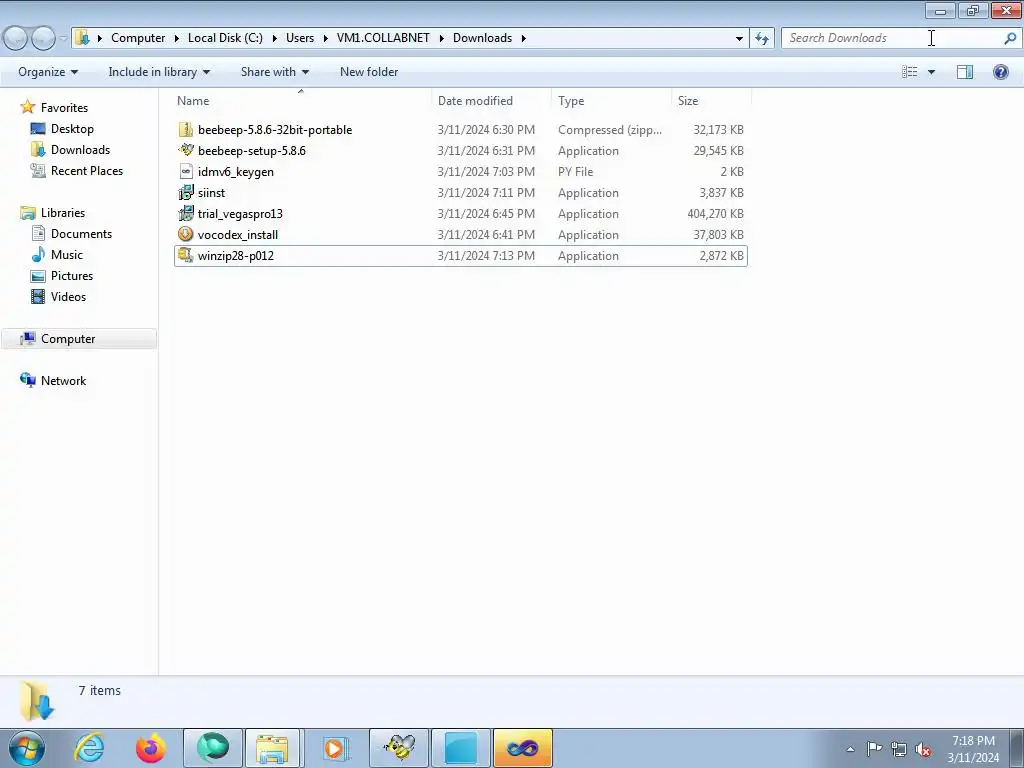Click the 3/11/2024 6:41 PM date cell
The image size is (1024, 768).
[x=486, y=234]
